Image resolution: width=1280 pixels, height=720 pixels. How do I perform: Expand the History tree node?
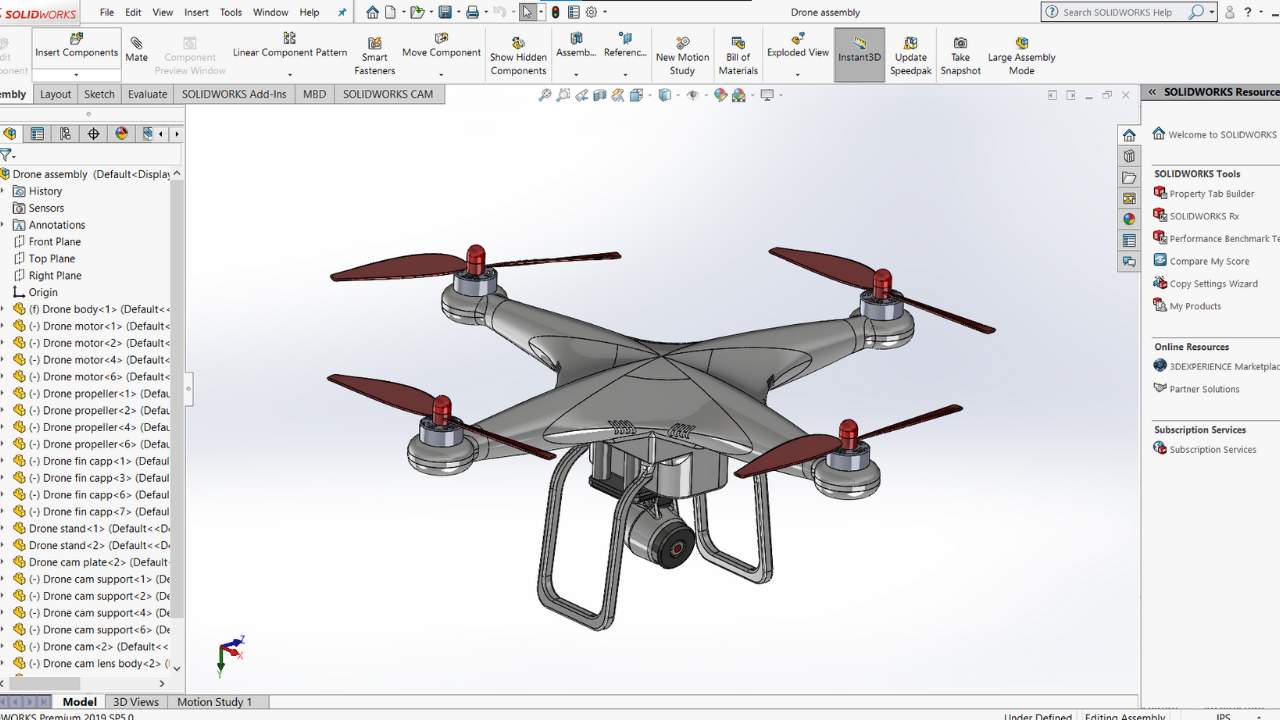3,191
